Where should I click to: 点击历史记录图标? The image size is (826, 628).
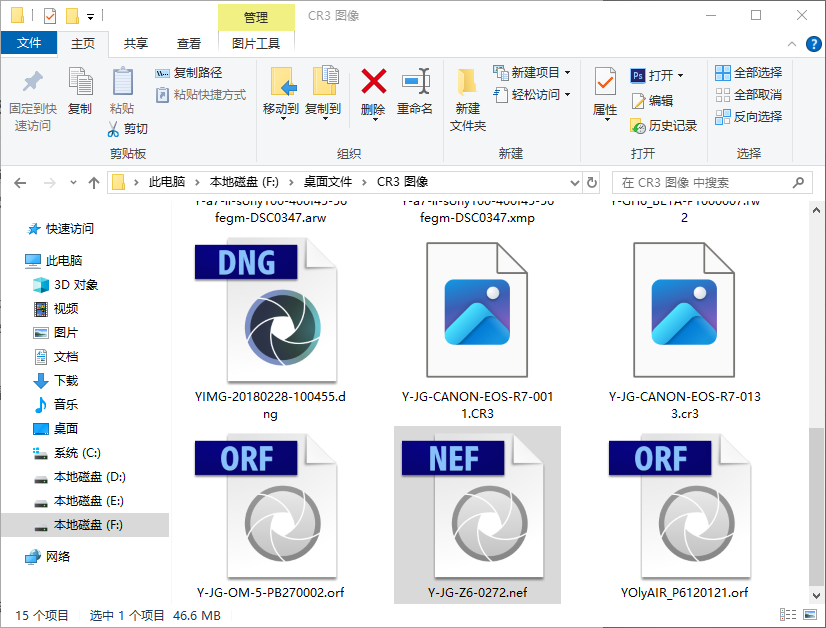coord(662,128)
